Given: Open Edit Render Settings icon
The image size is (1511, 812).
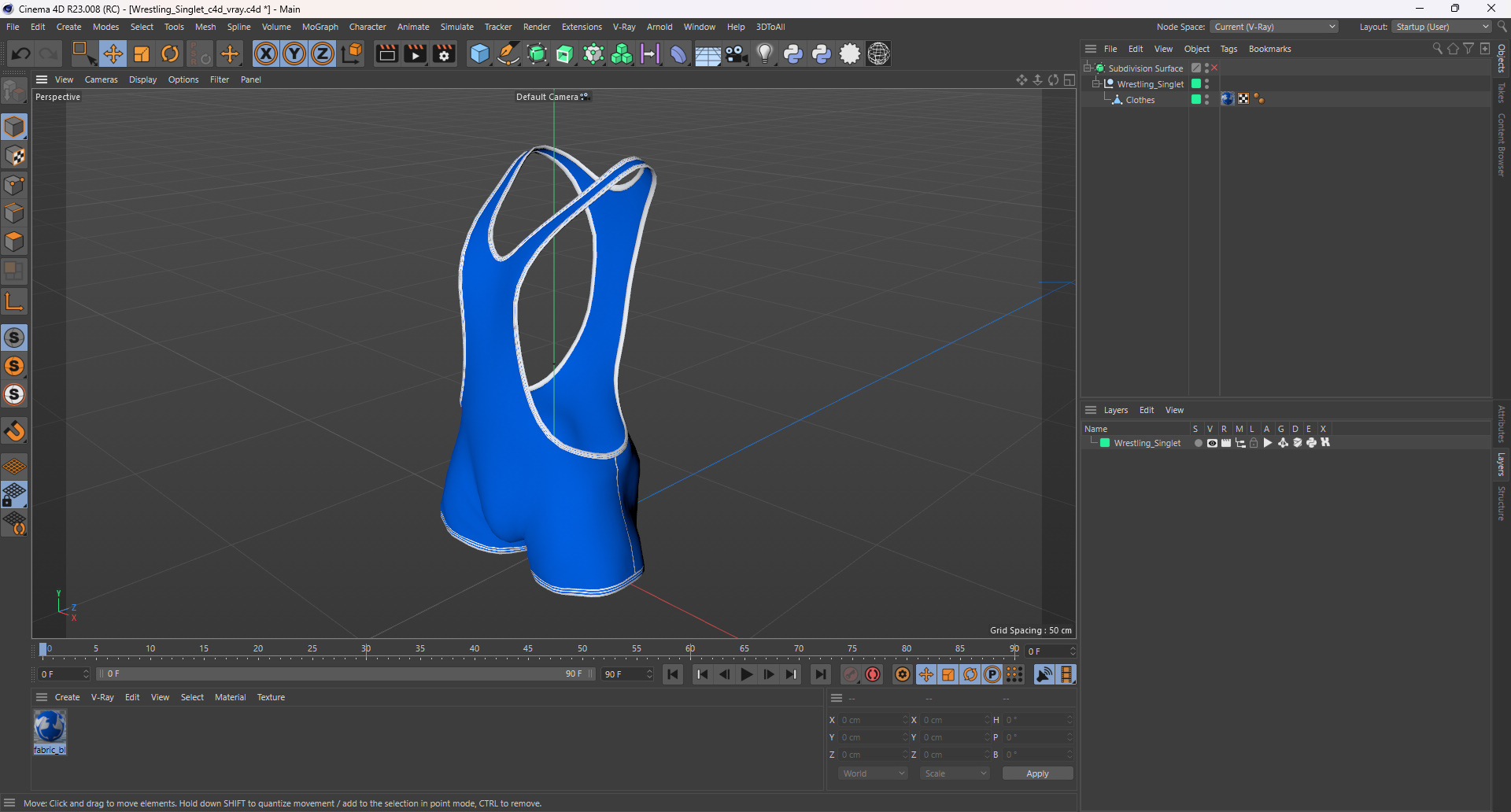Looking at the screenshot, I should [x=444, y=54].
